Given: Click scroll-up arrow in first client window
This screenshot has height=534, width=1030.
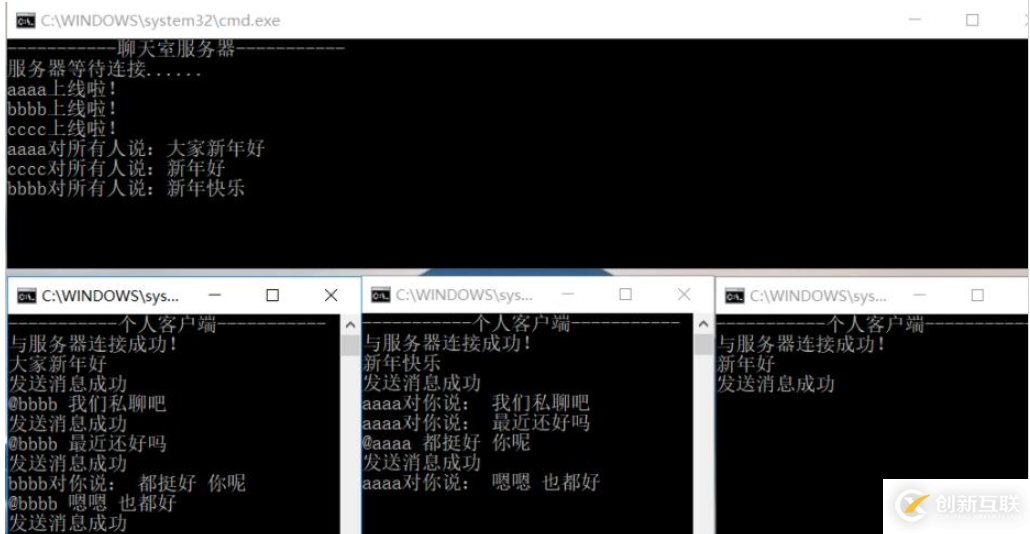Looking at the screenshot, I should coord(350,324).
